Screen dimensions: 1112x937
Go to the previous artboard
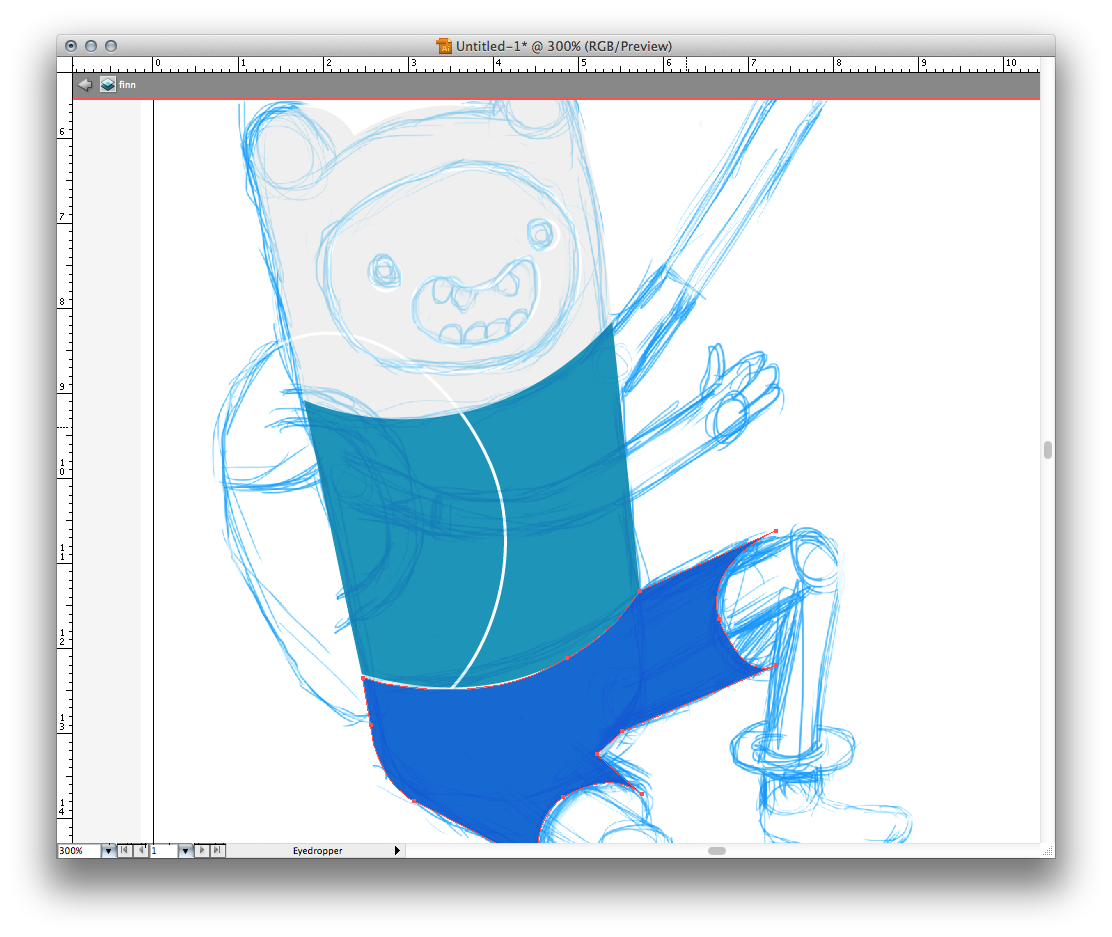click(140, 850)
